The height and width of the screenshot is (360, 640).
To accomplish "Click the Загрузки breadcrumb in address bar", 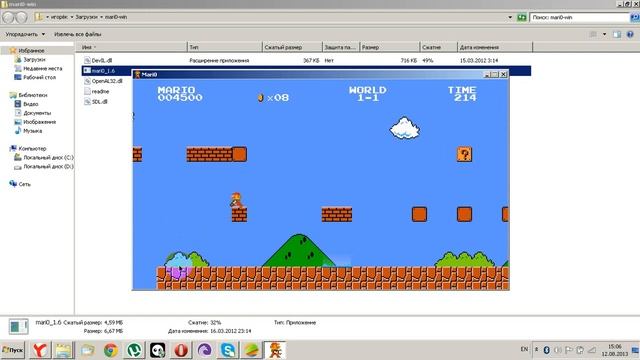I will [87, 17].
